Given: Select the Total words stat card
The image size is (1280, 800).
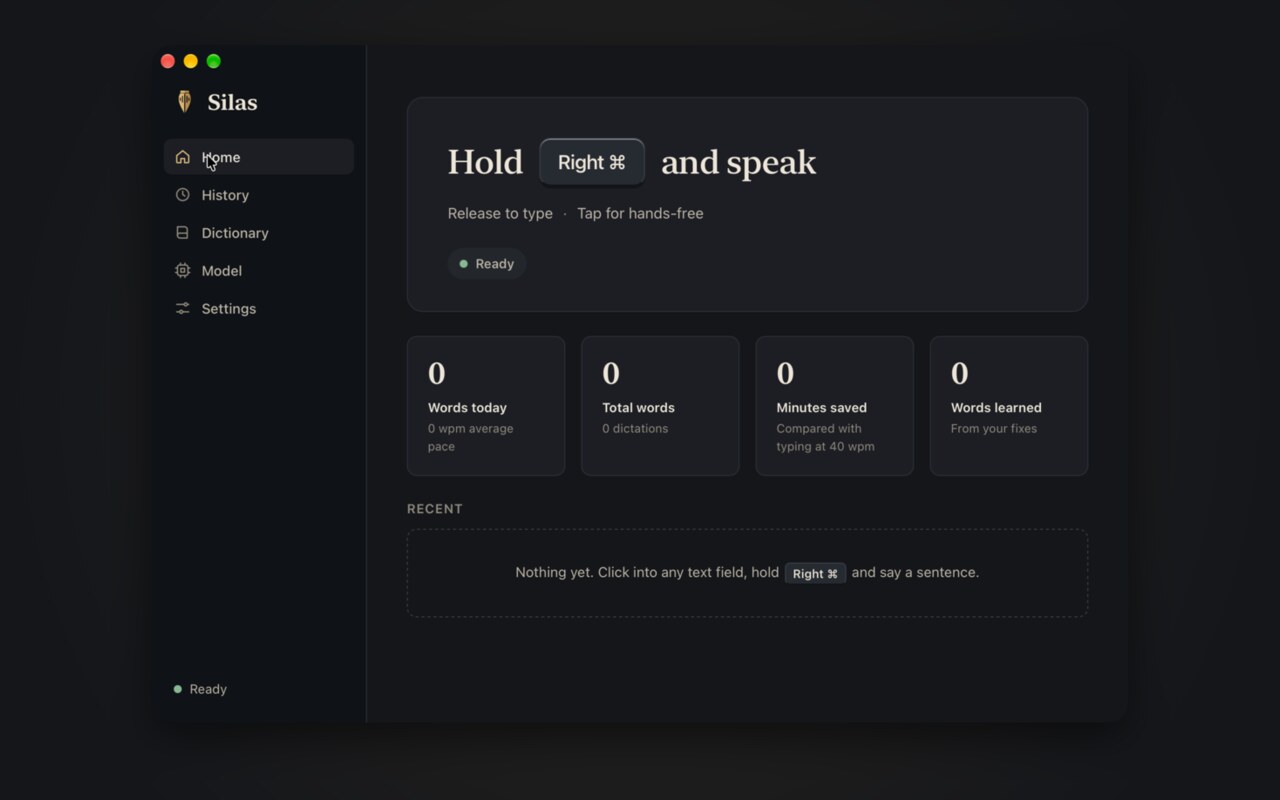Looking at the screenshot, I should (x=660, y=406).
